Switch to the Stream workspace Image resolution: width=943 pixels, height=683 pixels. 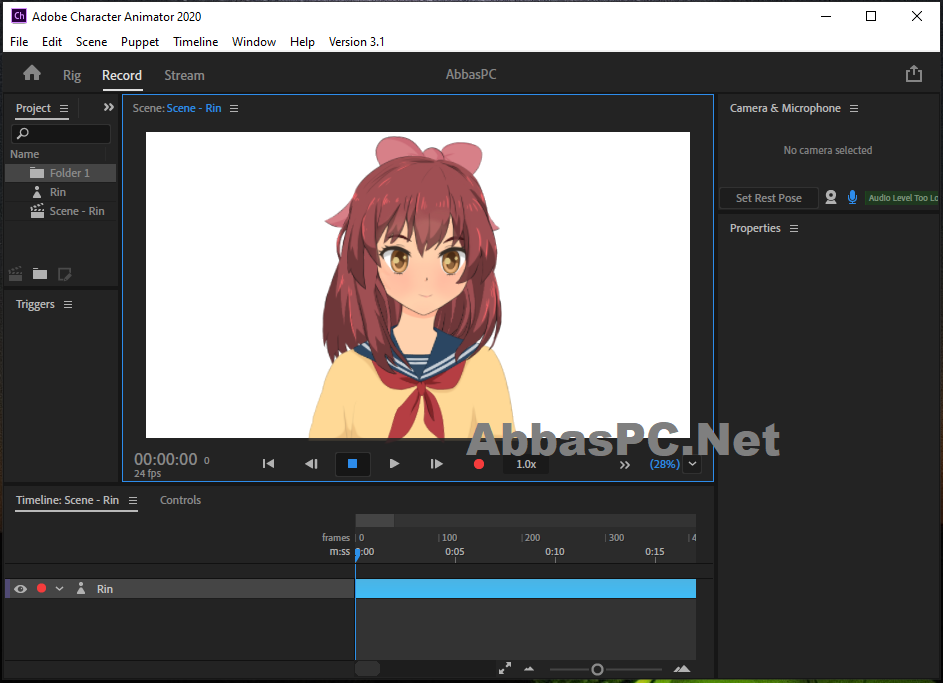point(184,75)
